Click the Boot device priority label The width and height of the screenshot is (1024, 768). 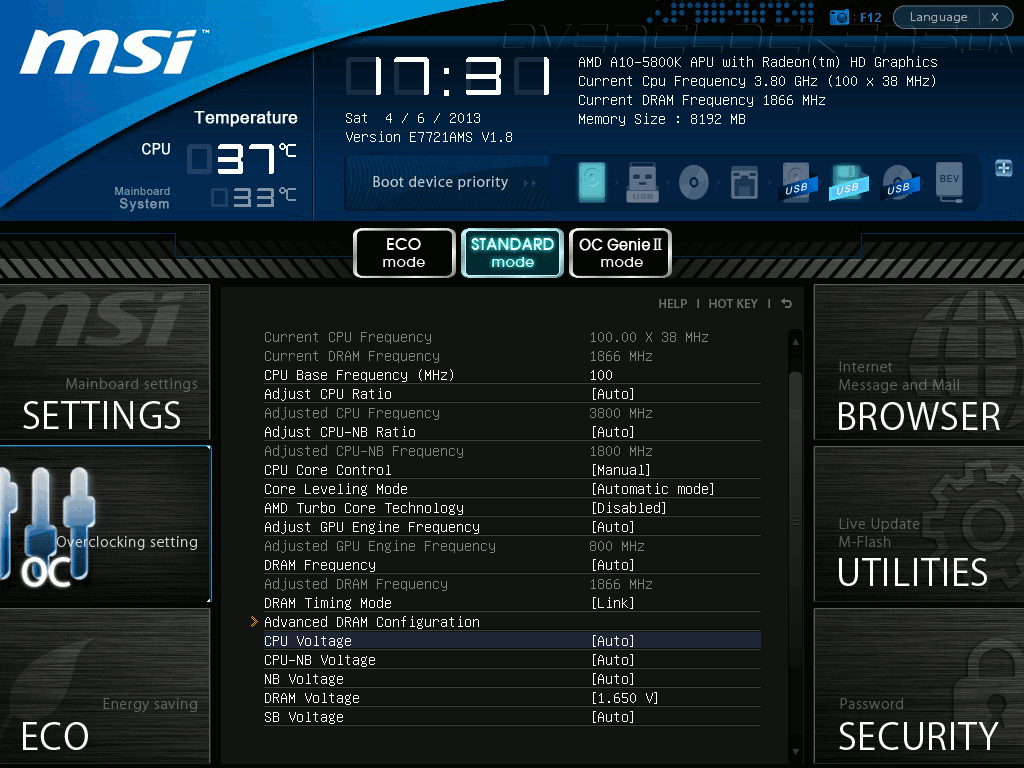coord(440,182)
